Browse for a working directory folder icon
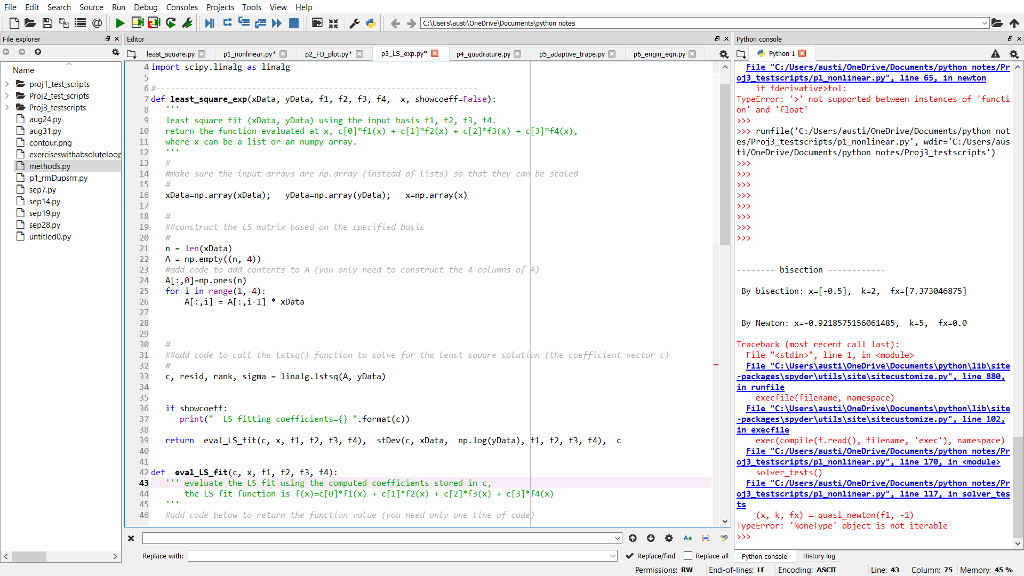Image resolution: width=1024 pixels, height=576 pixels. 995,22
